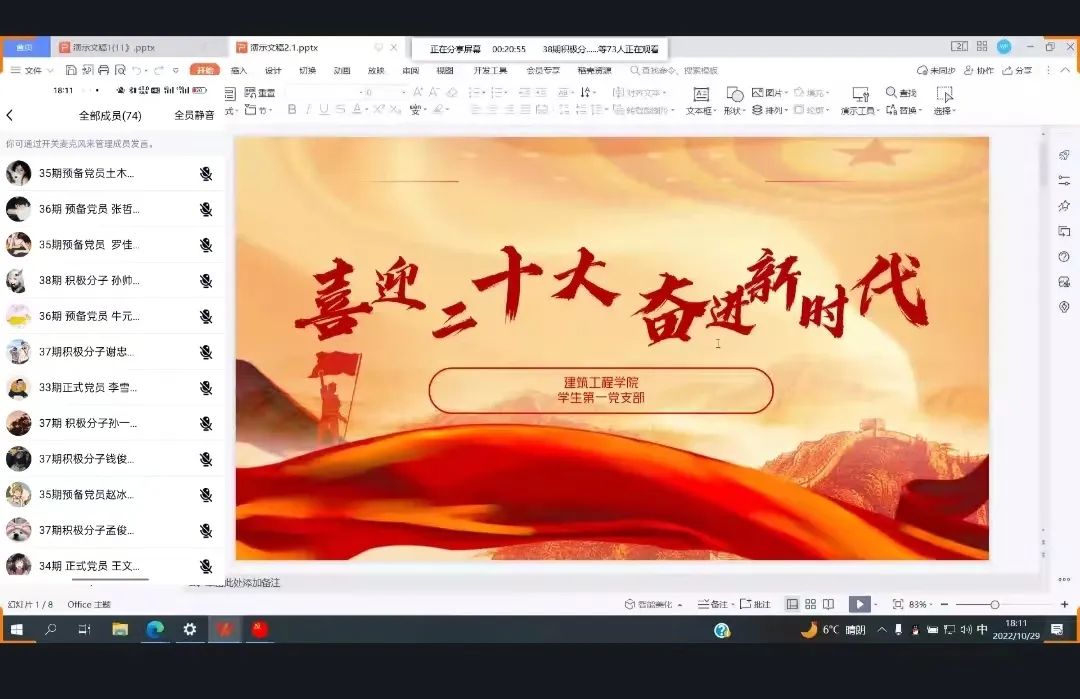Click the 分享 share button
The width and height of the screenshot is (1080, 699).
tap(1017, 70)
